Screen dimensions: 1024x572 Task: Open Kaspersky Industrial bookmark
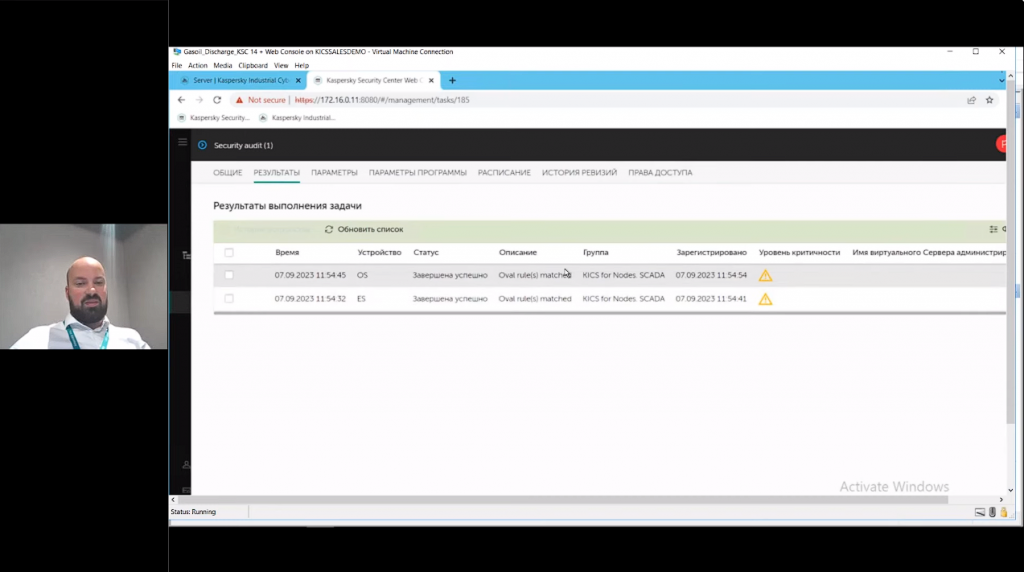pos(296,118)
